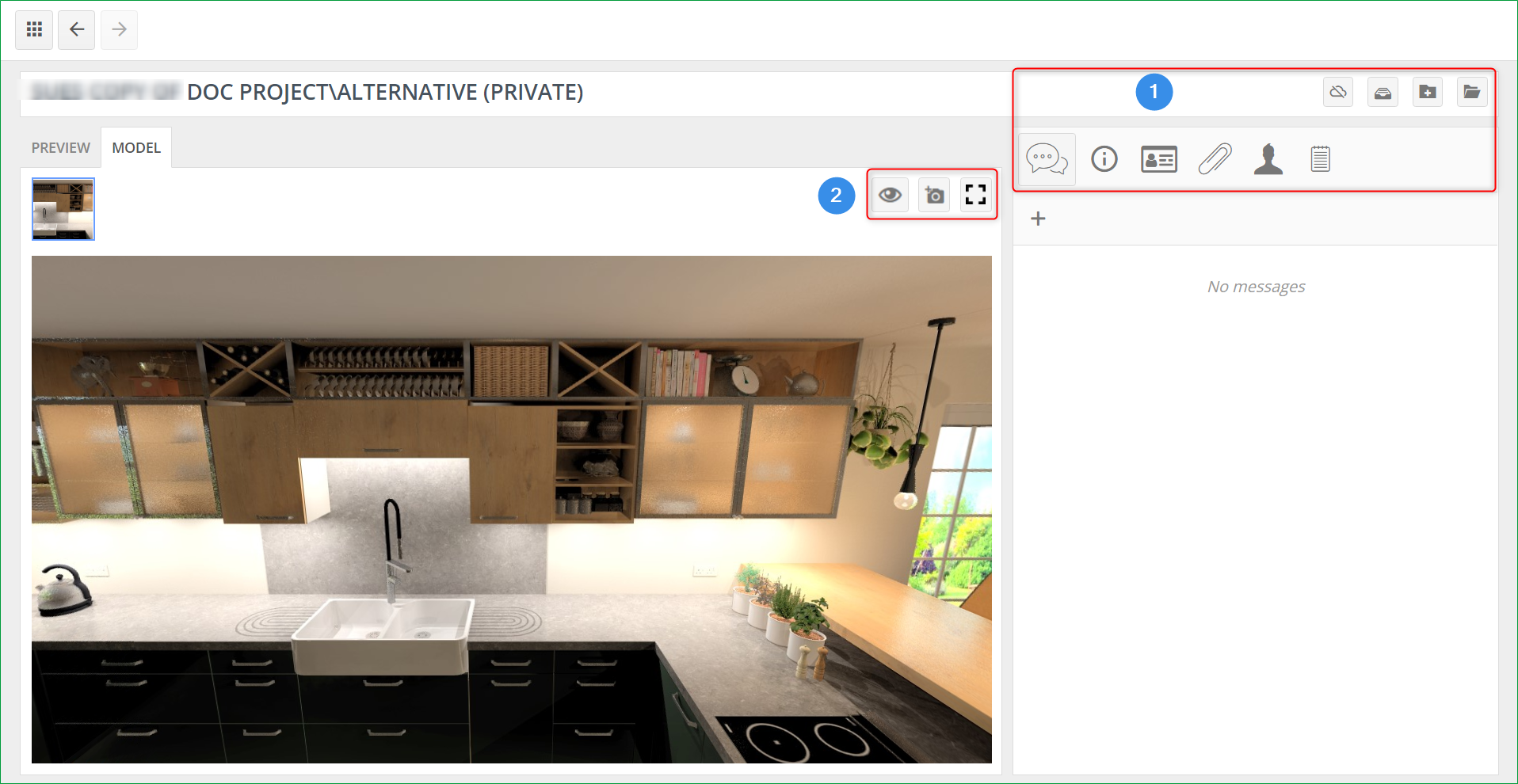
Task: Toggle the eye view visibility button
Action: click(x=890, y=195)
